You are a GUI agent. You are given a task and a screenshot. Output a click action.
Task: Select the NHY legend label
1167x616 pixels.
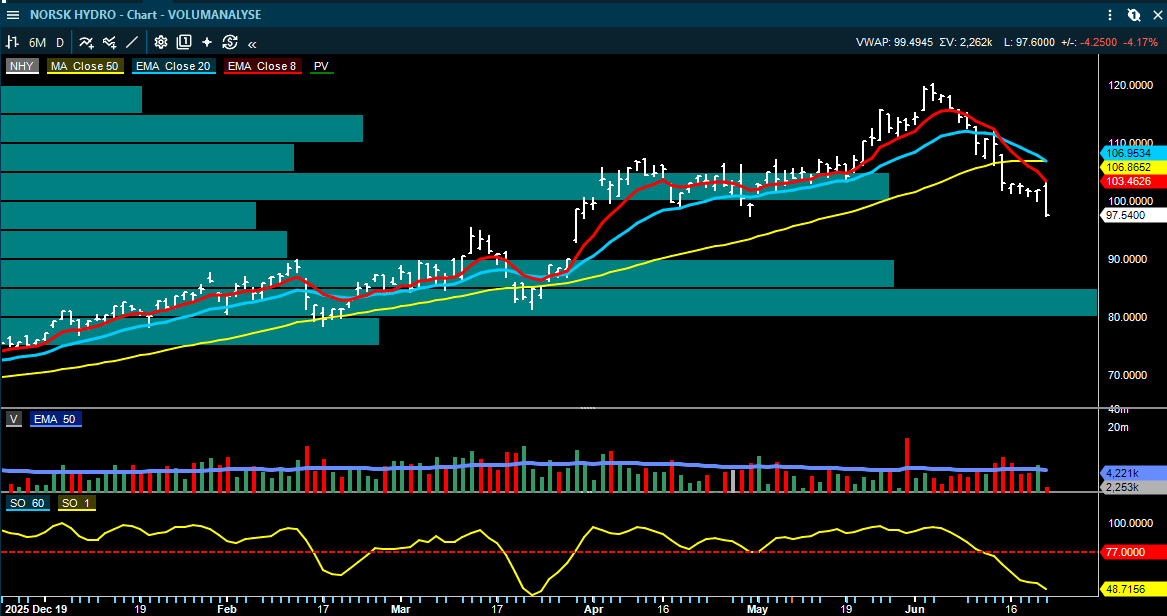click(x=22, y=66)
